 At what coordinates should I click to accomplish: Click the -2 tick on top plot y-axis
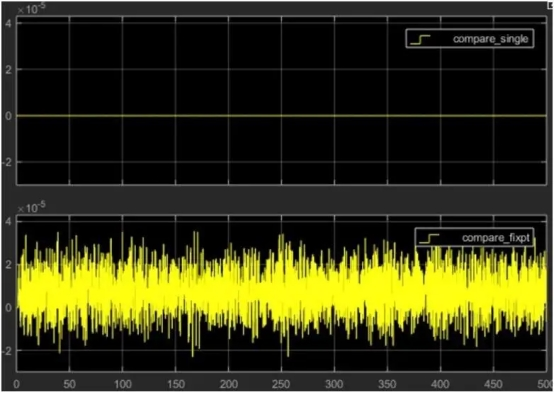tap(7, 162)
